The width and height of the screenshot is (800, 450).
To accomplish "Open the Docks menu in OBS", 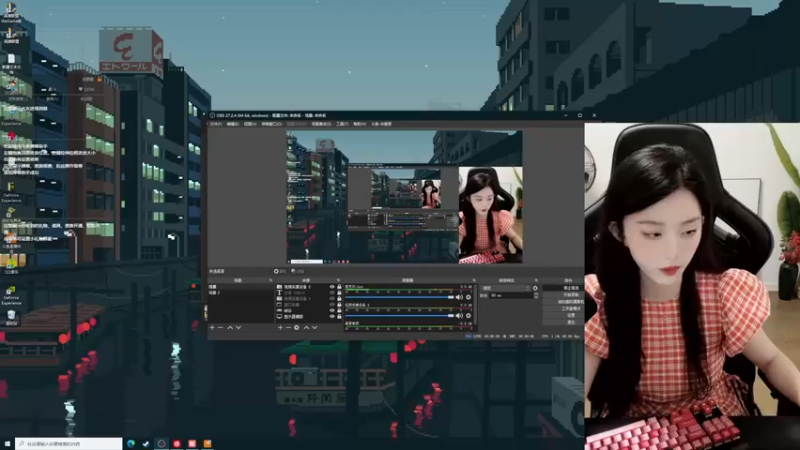I will pyautogui.click(x=271, y=124).
